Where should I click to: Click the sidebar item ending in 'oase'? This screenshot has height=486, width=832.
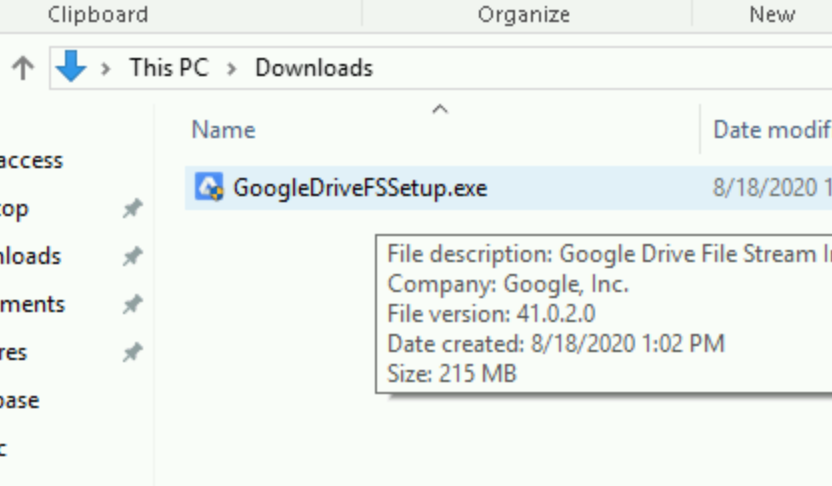20,401
